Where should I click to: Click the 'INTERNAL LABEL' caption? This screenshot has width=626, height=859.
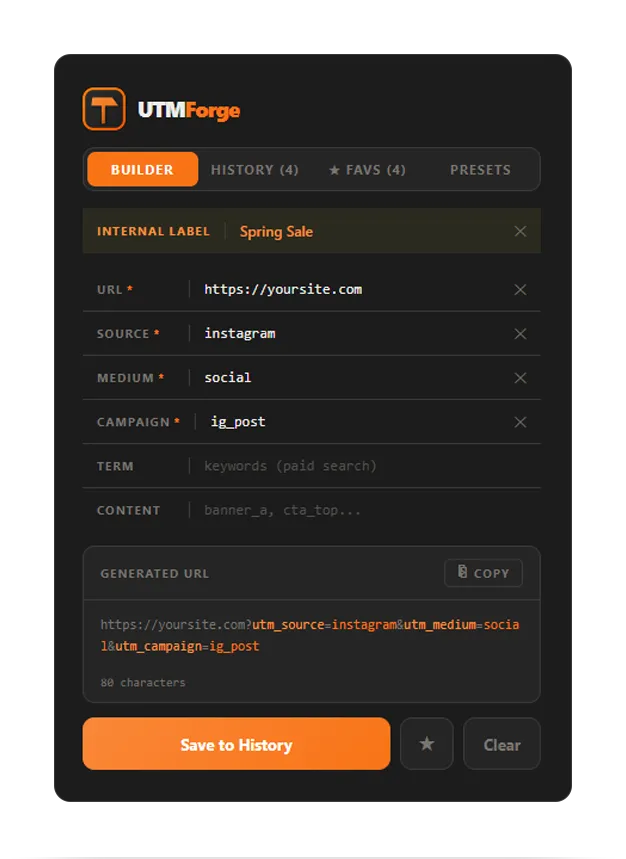153,231
